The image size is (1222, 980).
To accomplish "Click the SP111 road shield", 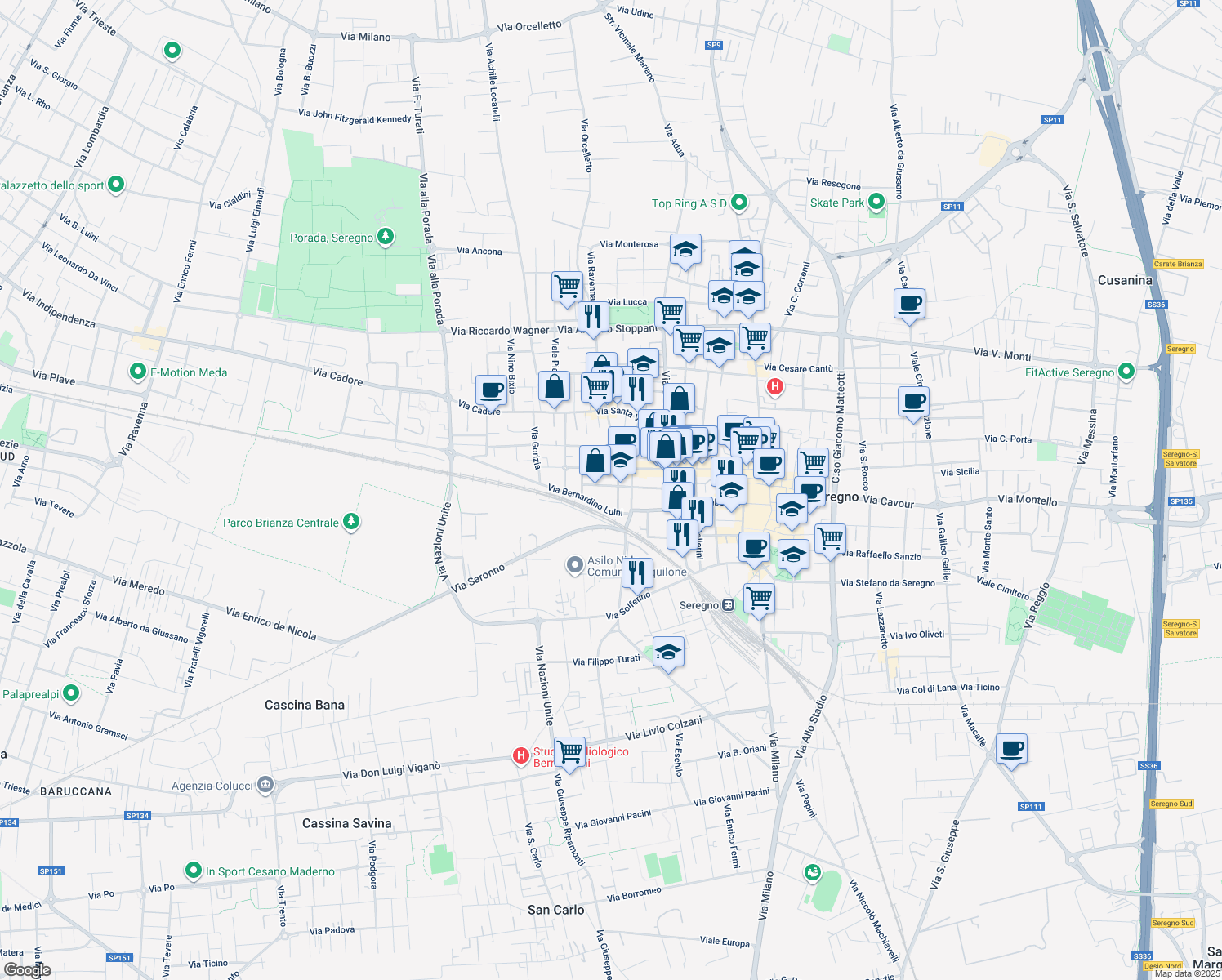I will [1031, 807].
